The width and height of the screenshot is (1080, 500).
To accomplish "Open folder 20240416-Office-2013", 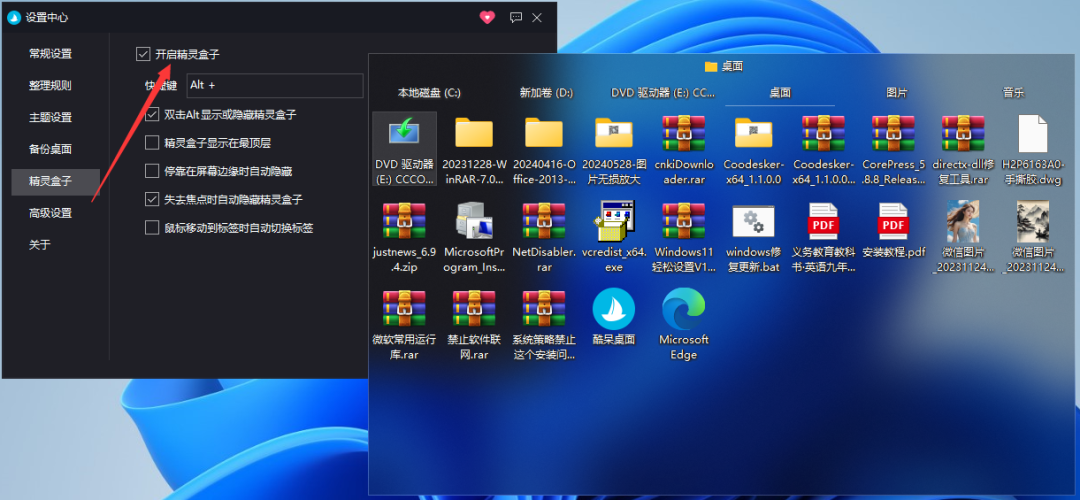I will (543, 132).
